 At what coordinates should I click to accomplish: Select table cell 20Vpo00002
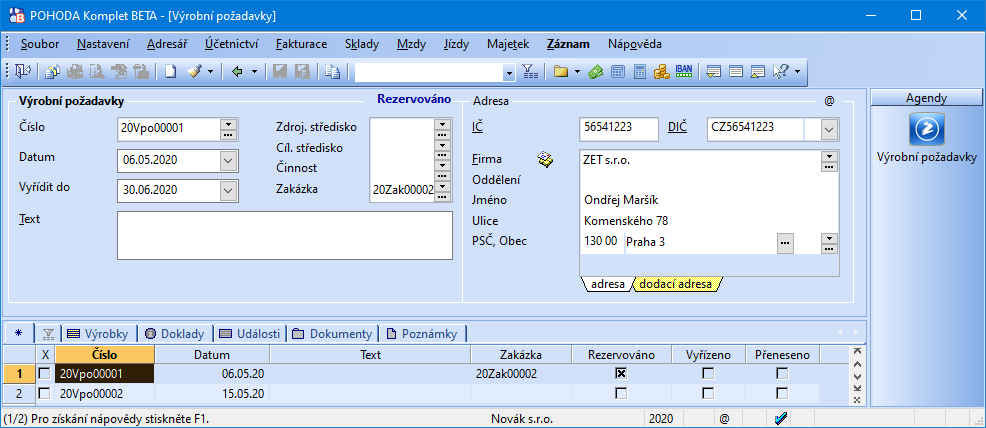click(x=104, y=393)
